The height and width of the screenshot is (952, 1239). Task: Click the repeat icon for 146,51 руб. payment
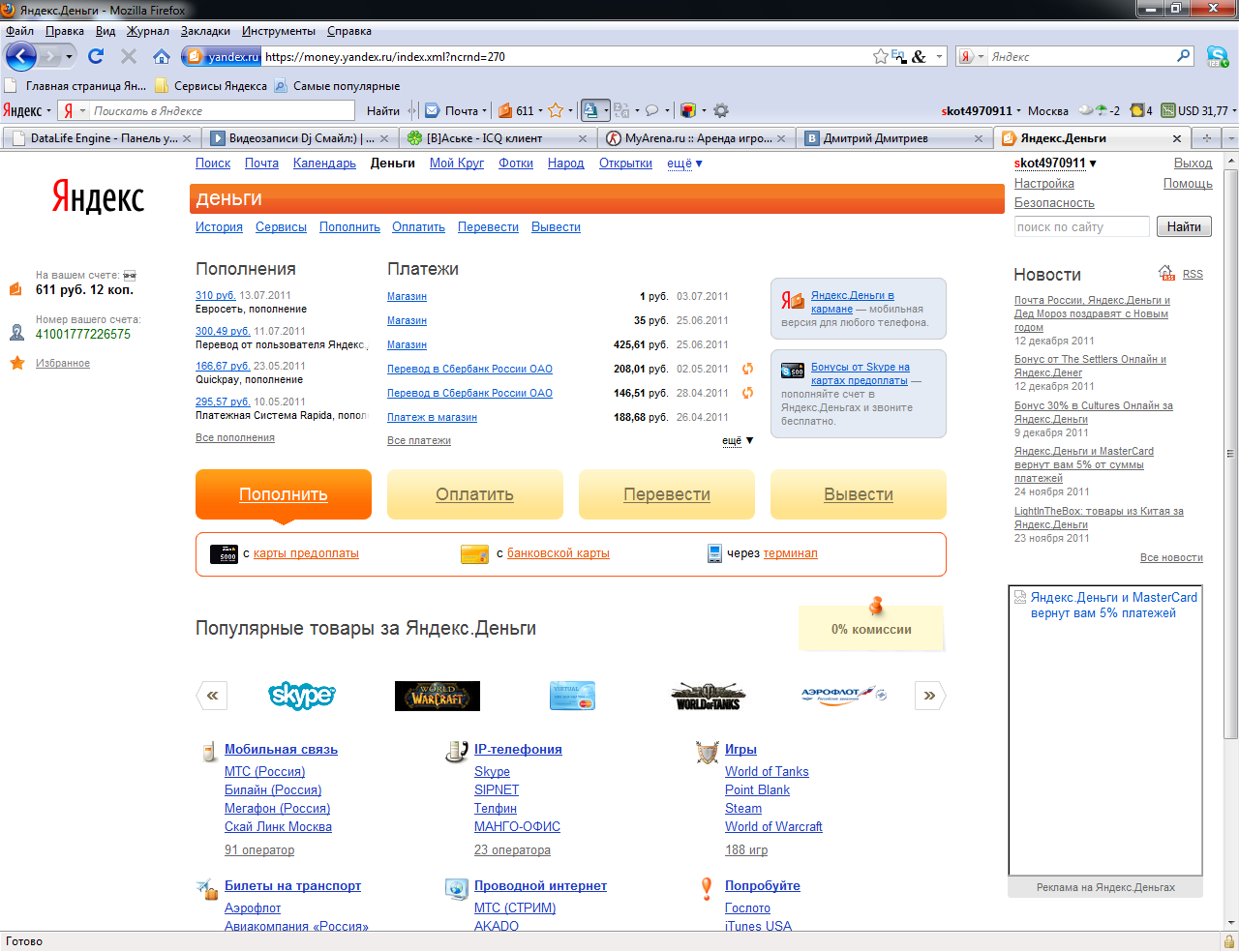tap(747, 393)
